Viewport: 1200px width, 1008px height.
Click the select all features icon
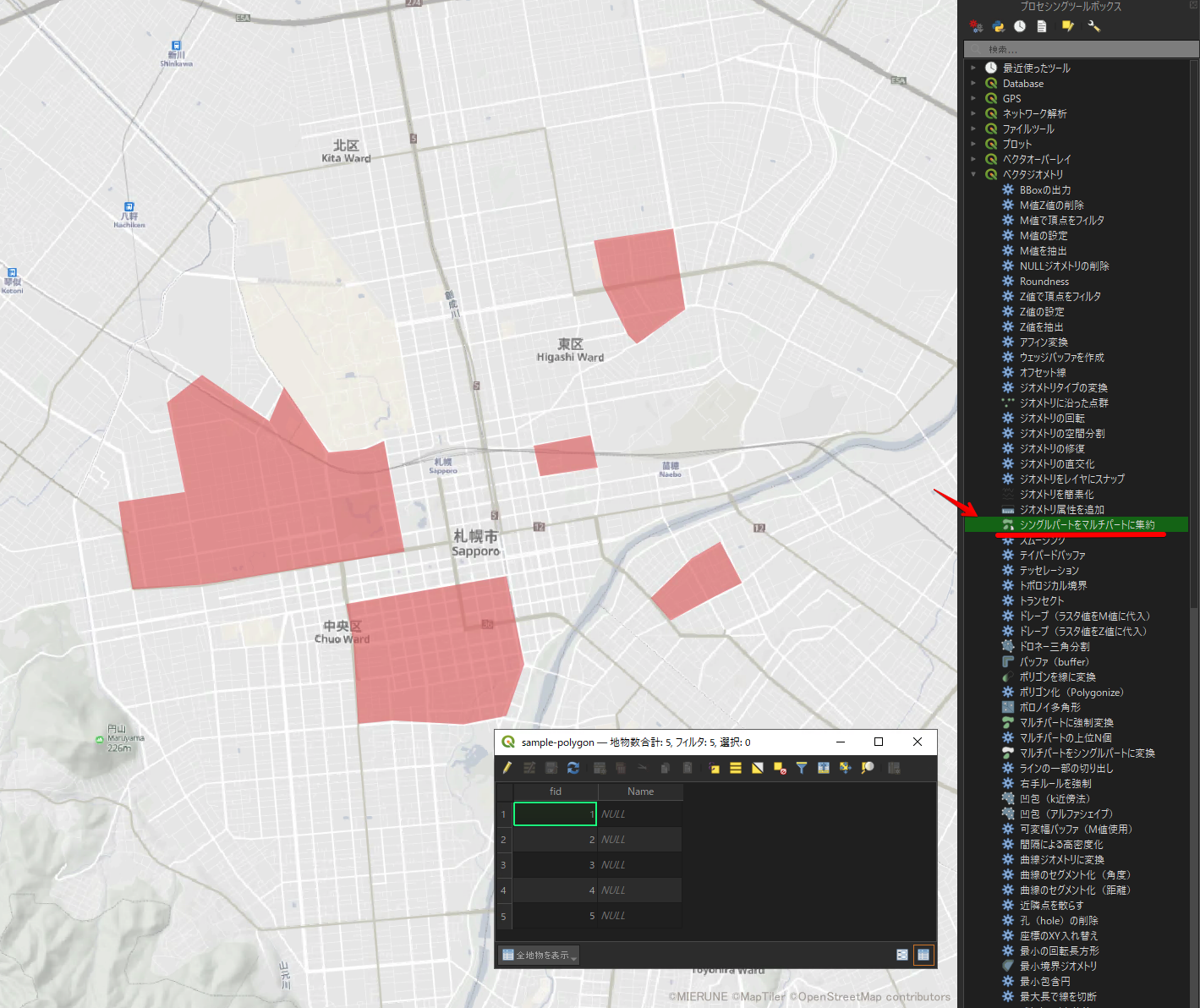pyautogui.click(x=736, y=768)
